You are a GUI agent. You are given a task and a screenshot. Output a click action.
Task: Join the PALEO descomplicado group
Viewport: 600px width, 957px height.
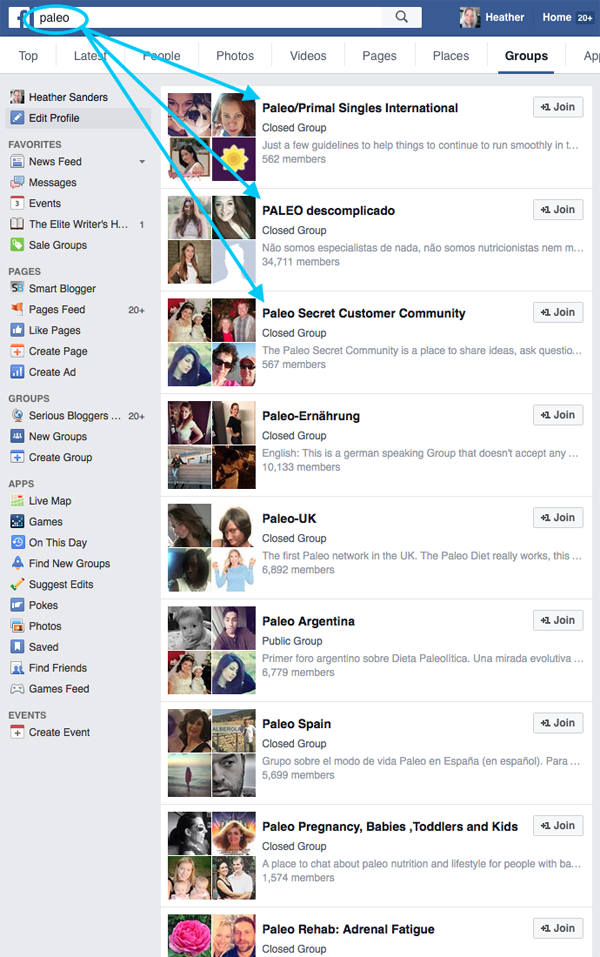(x=558, y=209)
